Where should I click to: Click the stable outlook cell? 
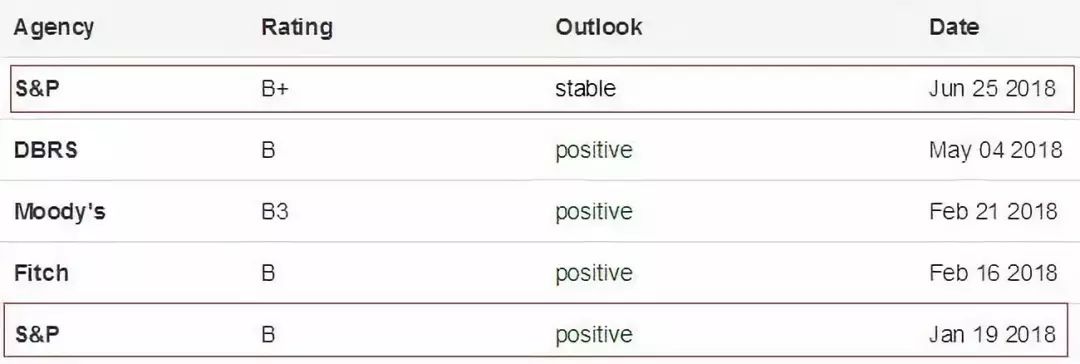[x=585, y=88]
